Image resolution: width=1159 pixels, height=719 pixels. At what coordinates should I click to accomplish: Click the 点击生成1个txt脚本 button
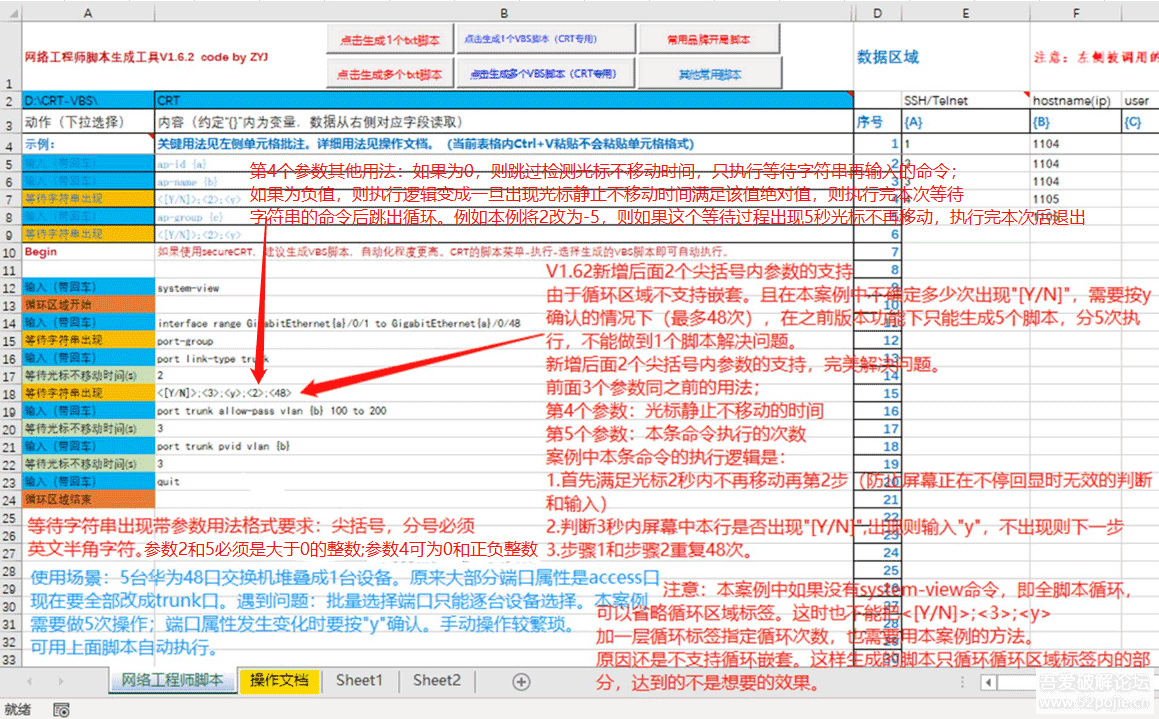[390, 40]
